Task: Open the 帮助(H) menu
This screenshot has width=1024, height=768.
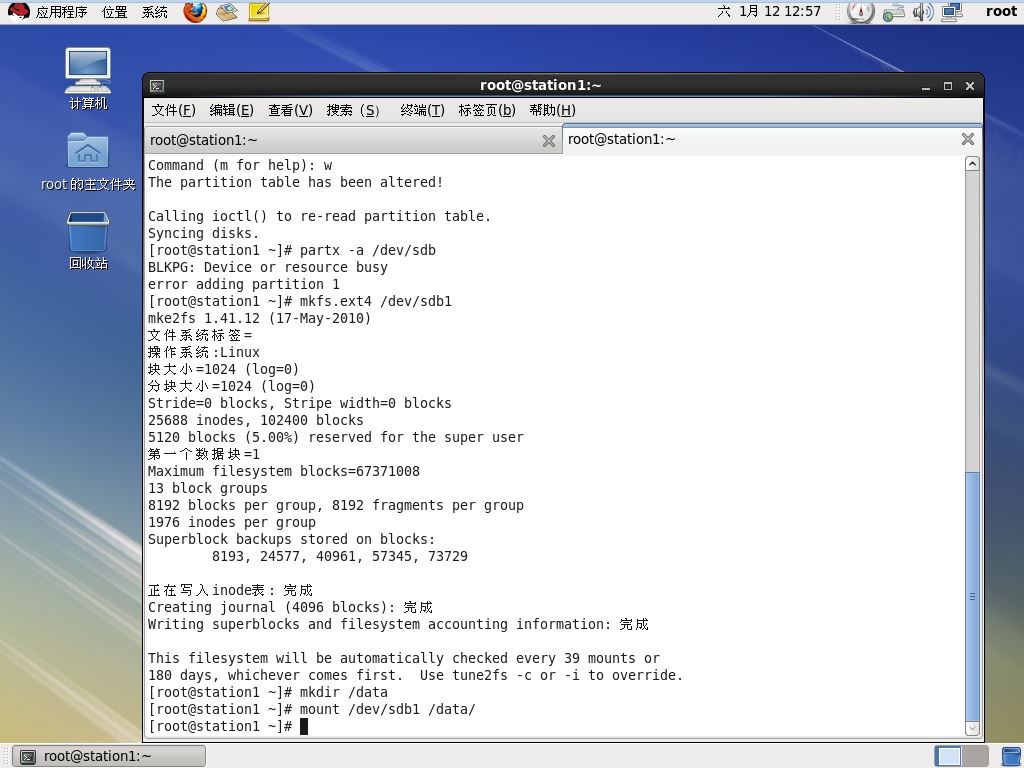Action: [552, 110]
